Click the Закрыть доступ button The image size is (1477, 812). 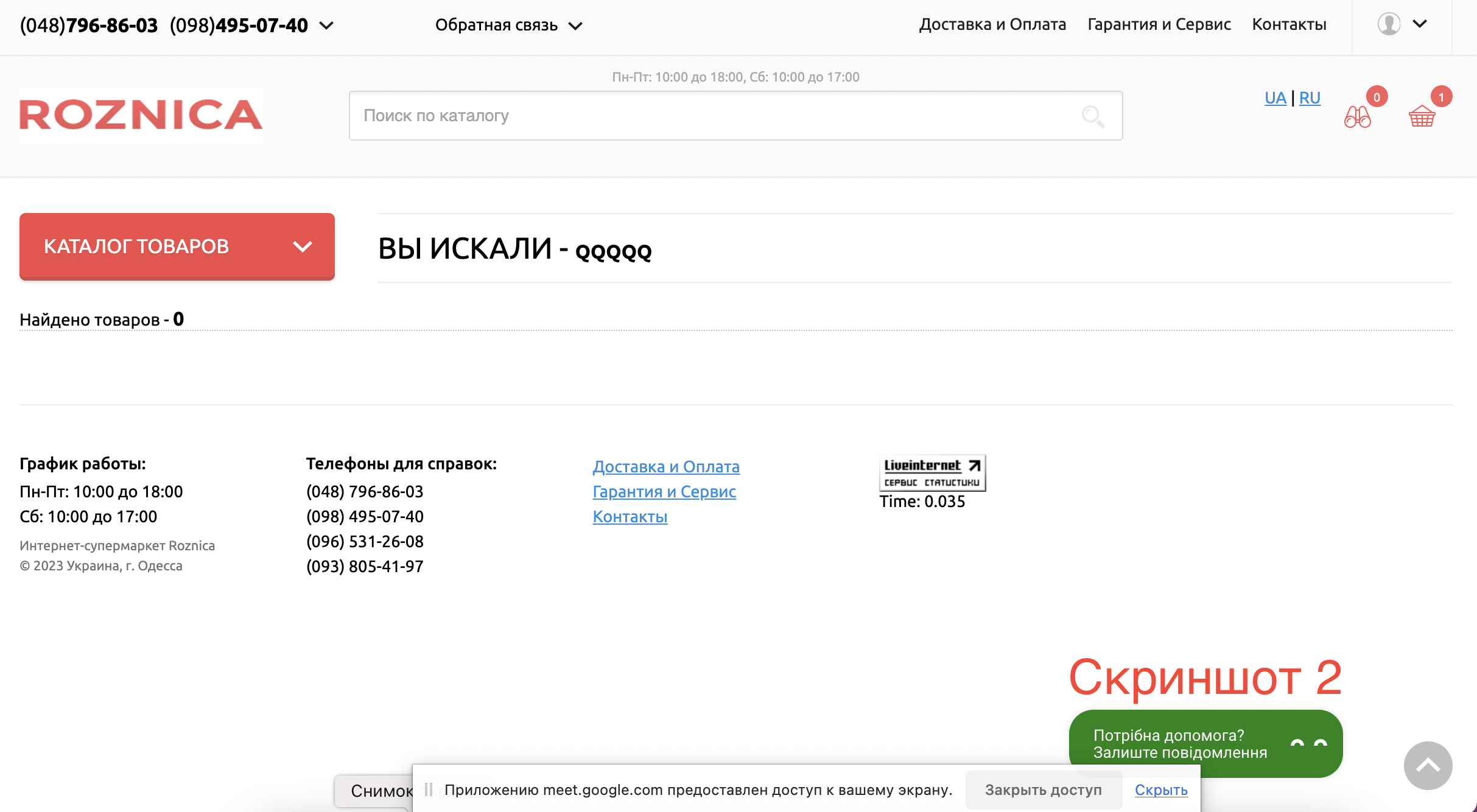(1043, 790)
